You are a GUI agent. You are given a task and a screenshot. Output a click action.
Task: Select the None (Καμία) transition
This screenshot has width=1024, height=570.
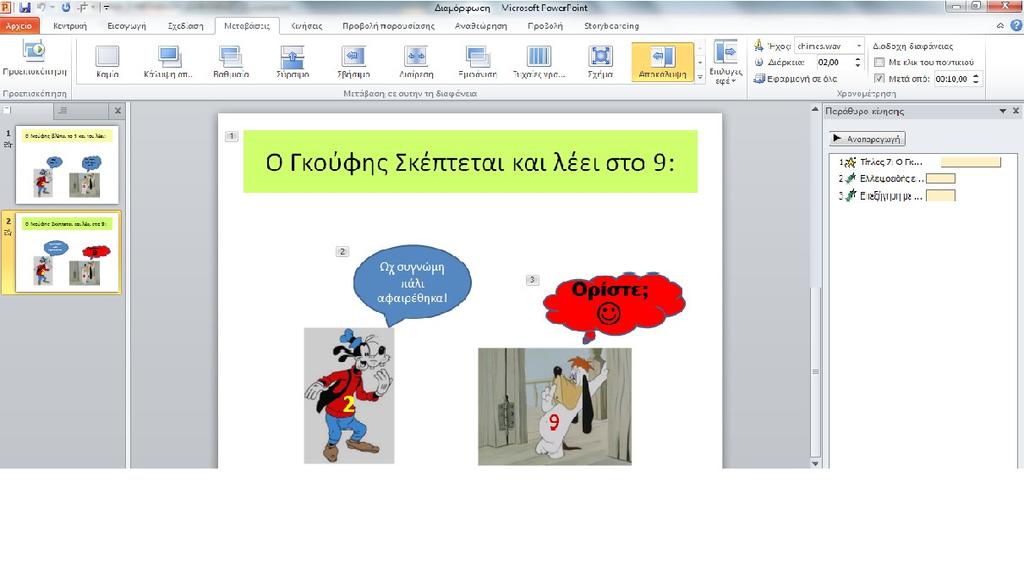tap(107, 61)
